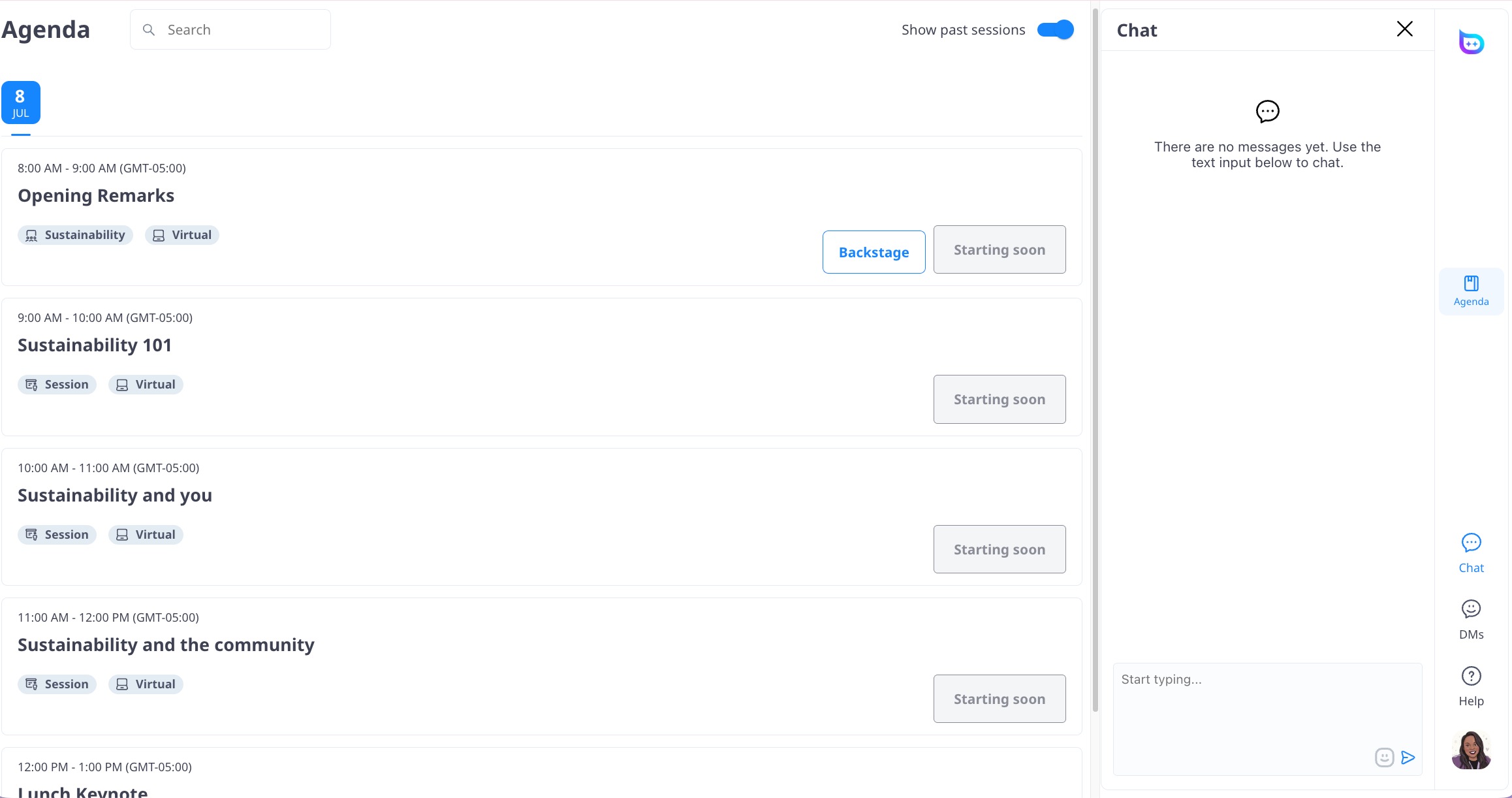Click the Session tag on Sustainability 101
This screenshot has height=798, width=1512.
point(57,385)
